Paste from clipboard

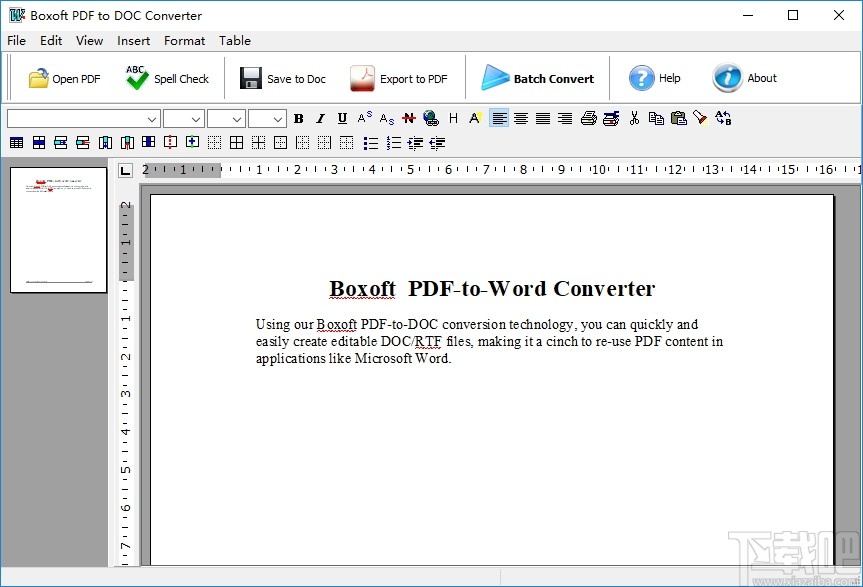(679, 118)
